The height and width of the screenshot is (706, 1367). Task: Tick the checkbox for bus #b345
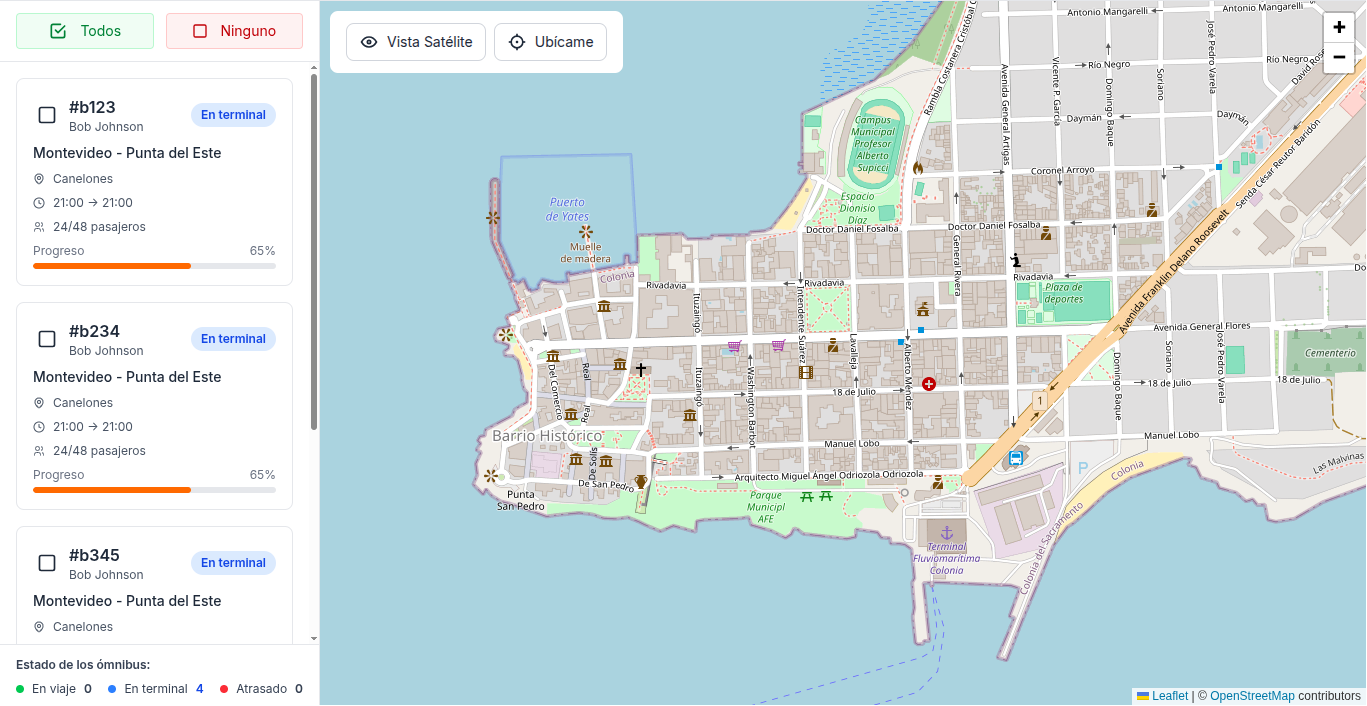[47, 563]
